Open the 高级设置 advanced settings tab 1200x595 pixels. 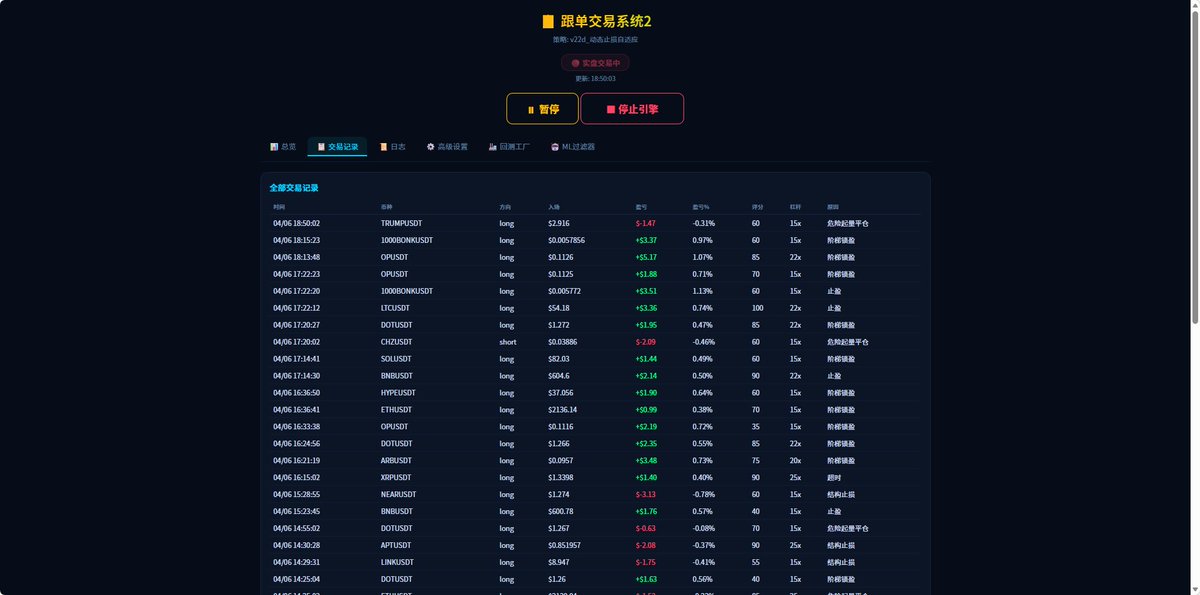(x=447, y=147)
